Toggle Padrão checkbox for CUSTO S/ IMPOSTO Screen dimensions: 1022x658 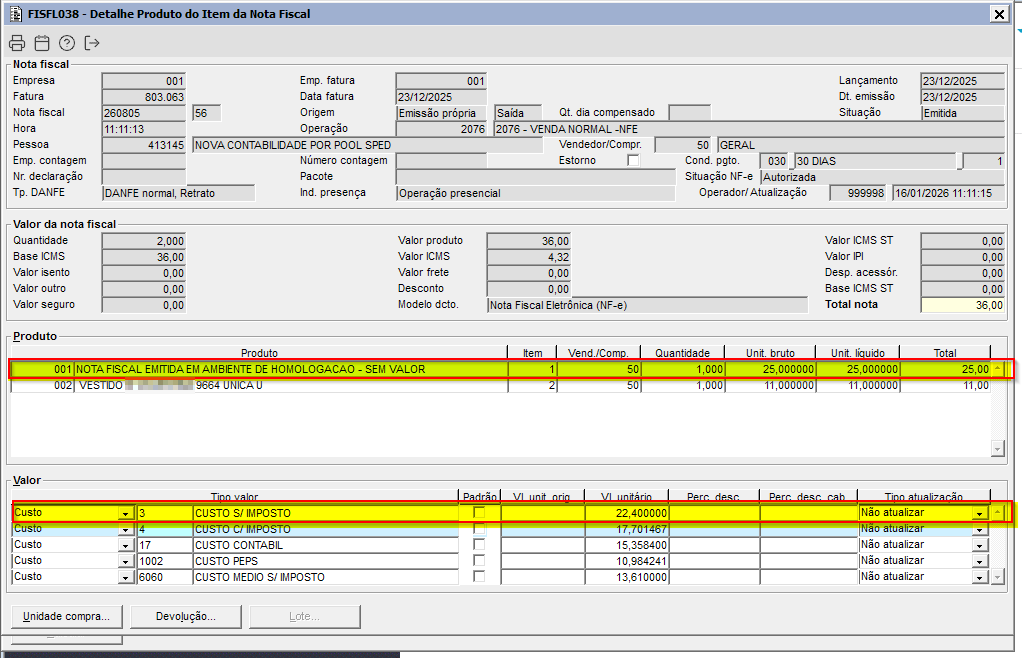point(479,513)
